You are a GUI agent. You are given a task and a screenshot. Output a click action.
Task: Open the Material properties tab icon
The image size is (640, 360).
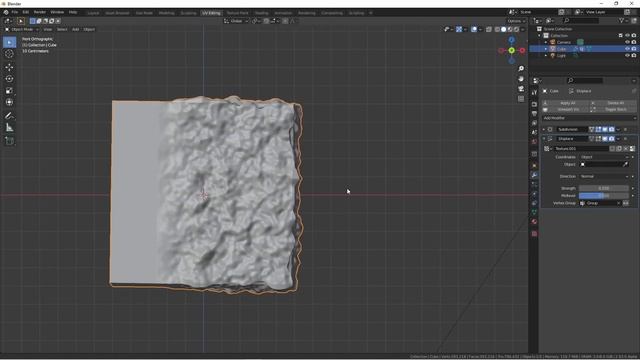click(534, 222)
